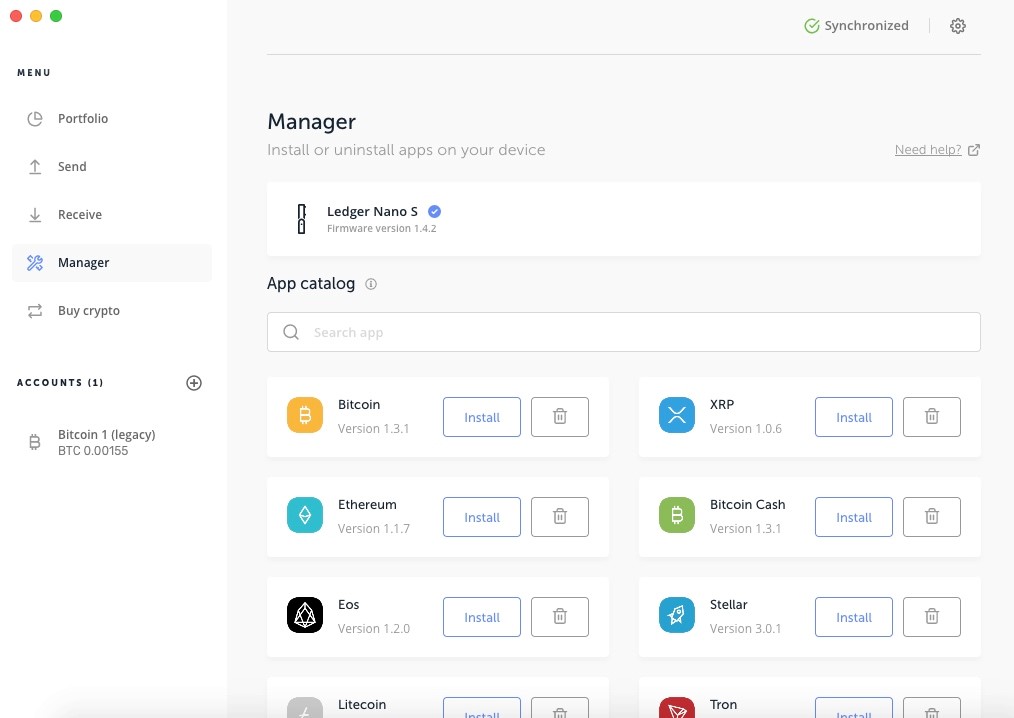Install the Stellar app
1014x718 pixels.
click(854, 617)
